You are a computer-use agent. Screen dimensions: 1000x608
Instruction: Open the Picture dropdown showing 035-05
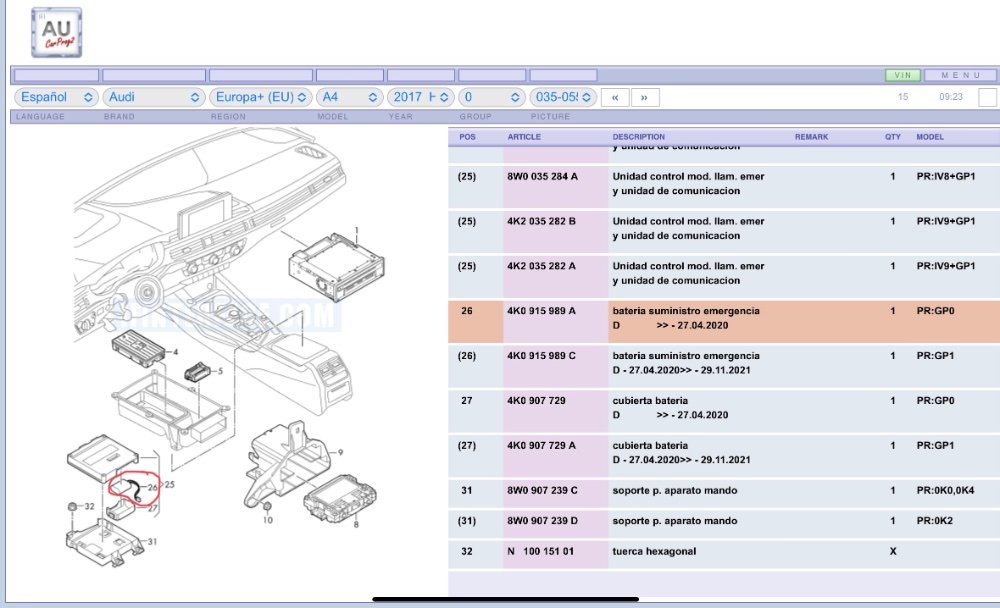(x=563, y=97)
